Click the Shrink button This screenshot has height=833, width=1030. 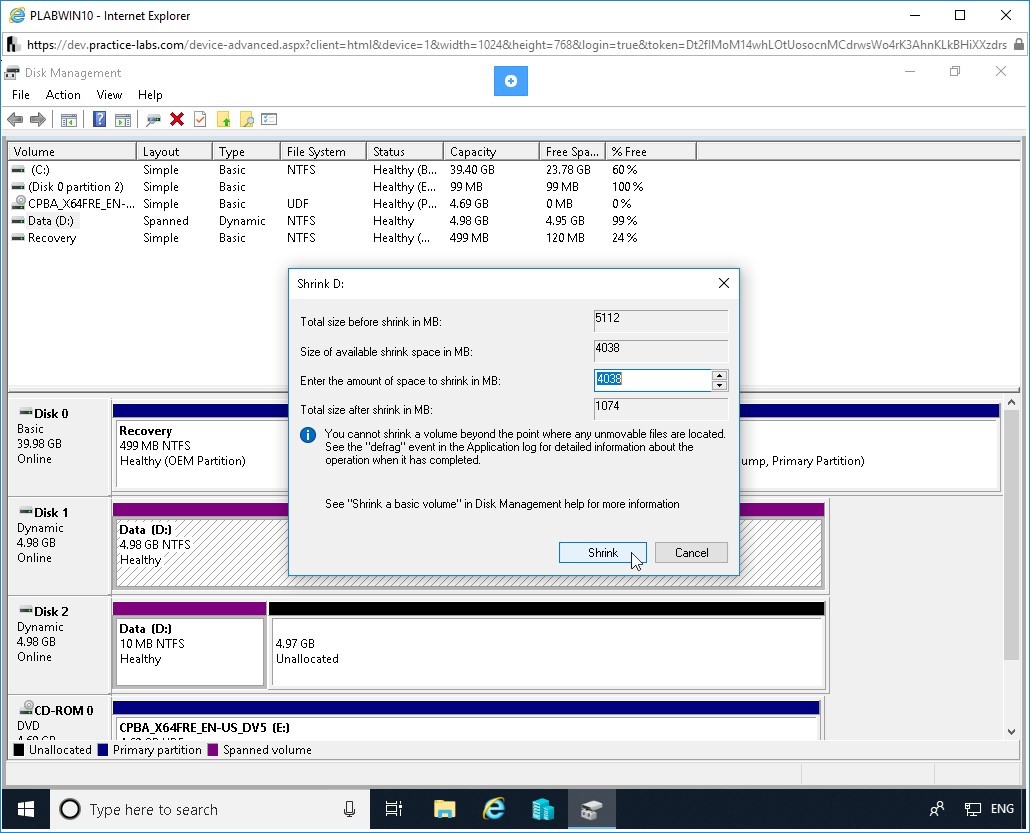point(602,552)
